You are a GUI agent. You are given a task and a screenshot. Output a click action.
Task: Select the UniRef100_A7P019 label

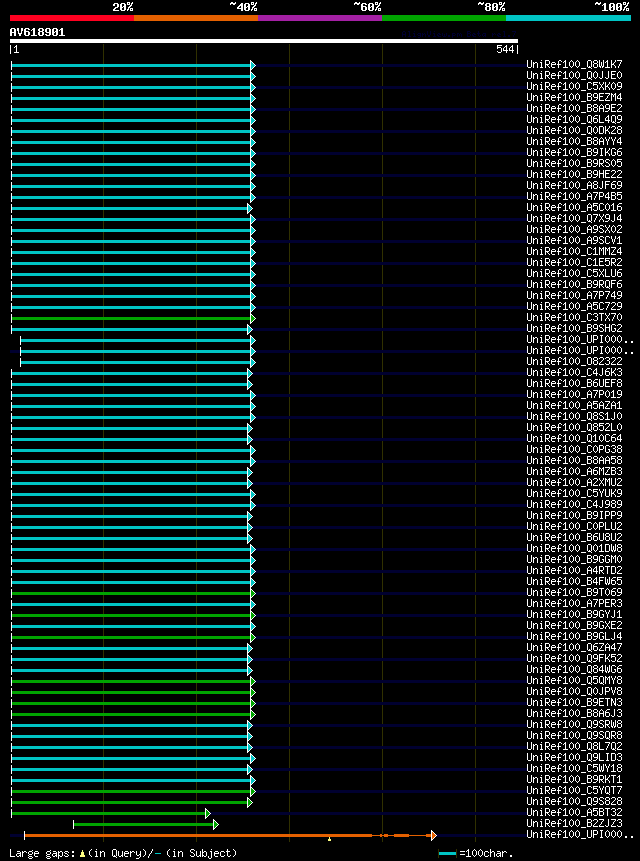coord(574,394)
